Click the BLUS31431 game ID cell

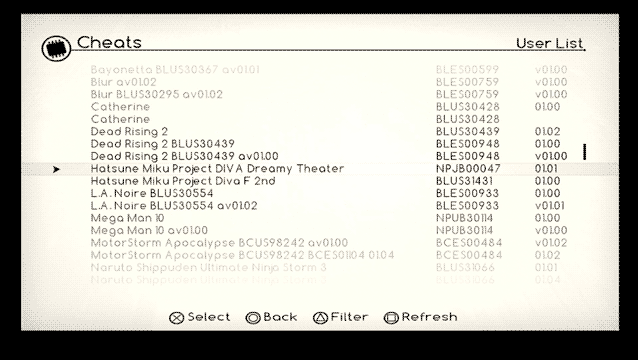click(x=464, y=181)
